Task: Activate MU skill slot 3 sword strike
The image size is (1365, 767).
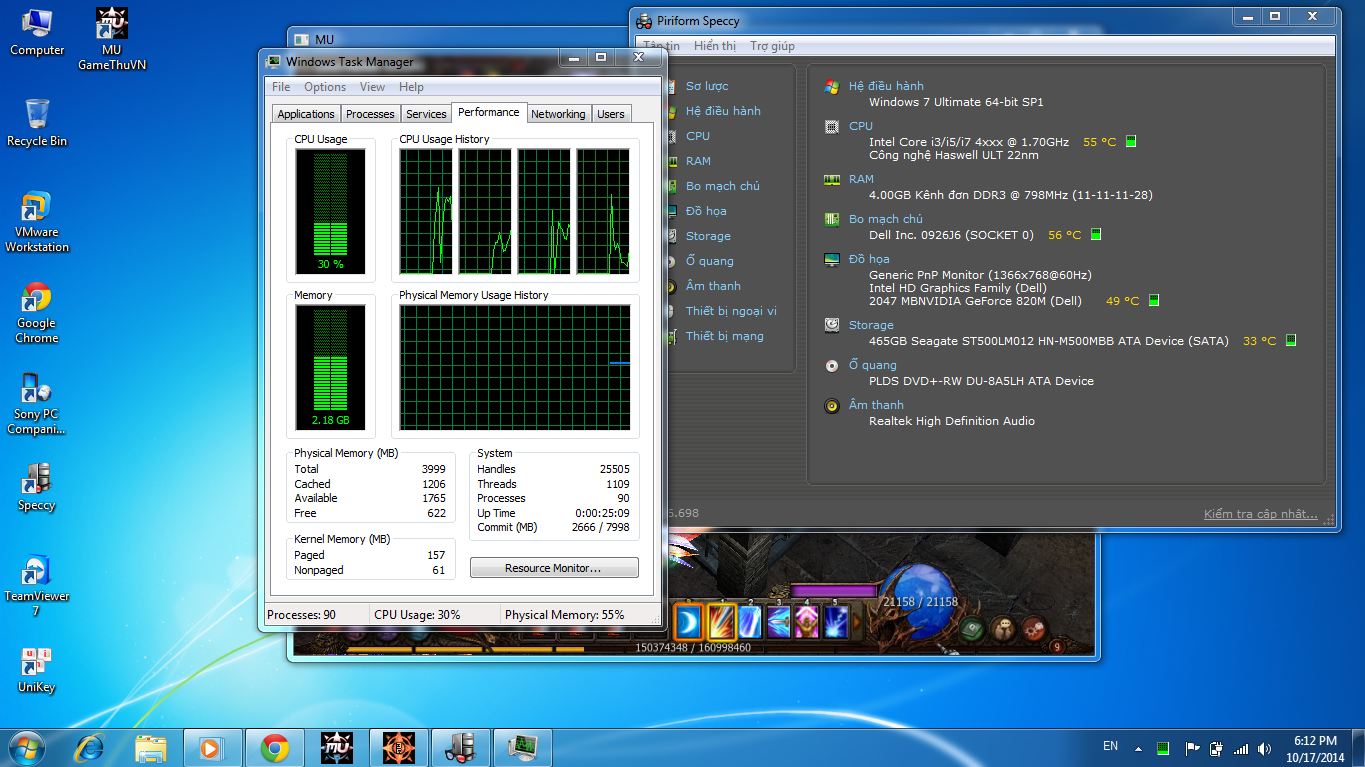Action: click(779, 622)
